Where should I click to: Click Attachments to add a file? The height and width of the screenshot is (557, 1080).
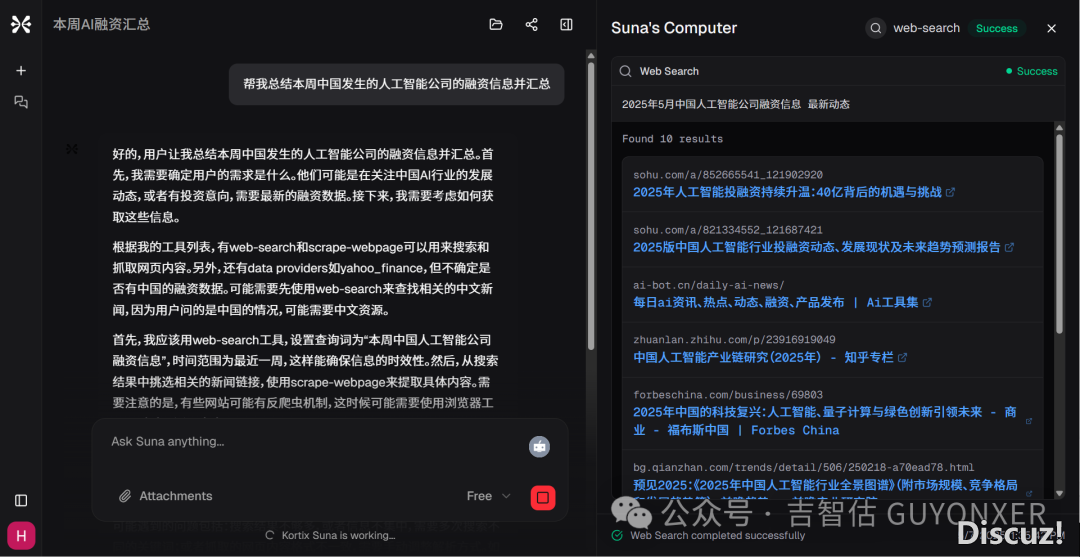pos(165,496)
